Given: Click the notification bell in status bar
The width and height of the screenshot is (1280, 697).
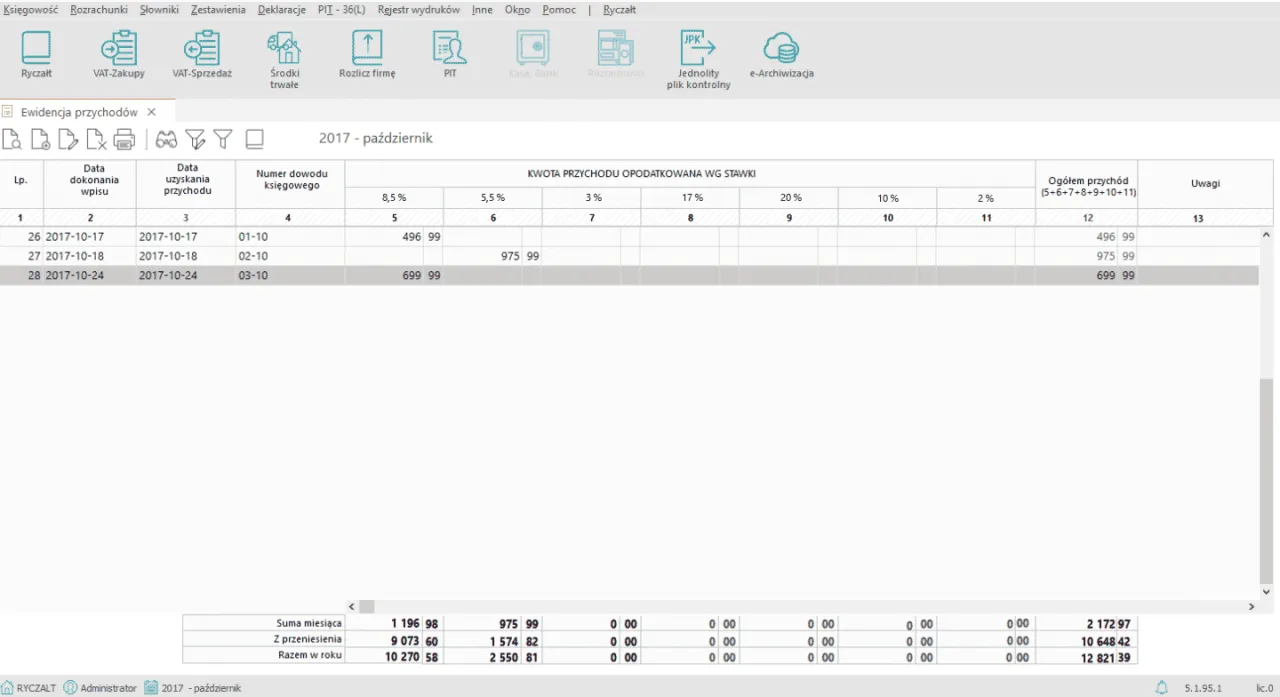Looking at the screenshot, I should tap(1161, 688).
